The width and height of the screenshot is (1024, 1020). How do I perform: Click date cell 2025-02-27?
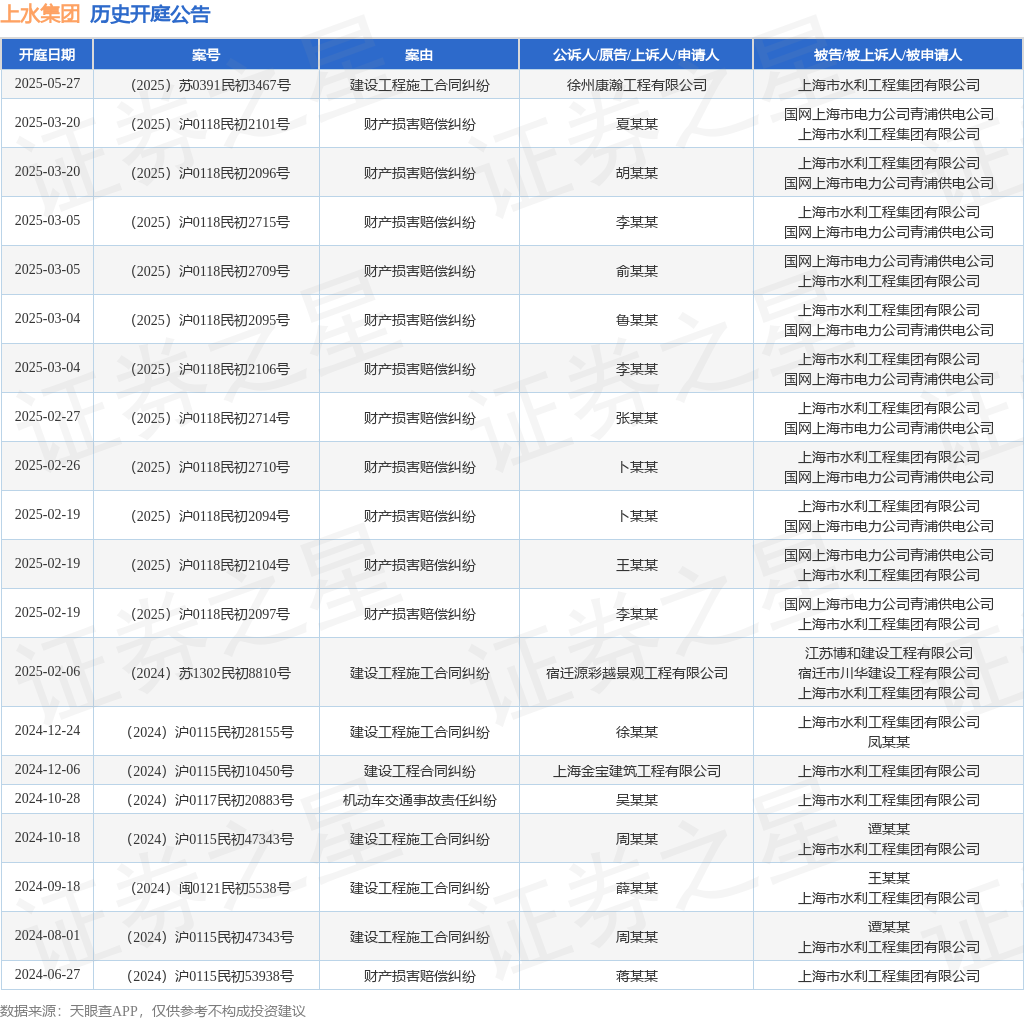click(47, 417)
